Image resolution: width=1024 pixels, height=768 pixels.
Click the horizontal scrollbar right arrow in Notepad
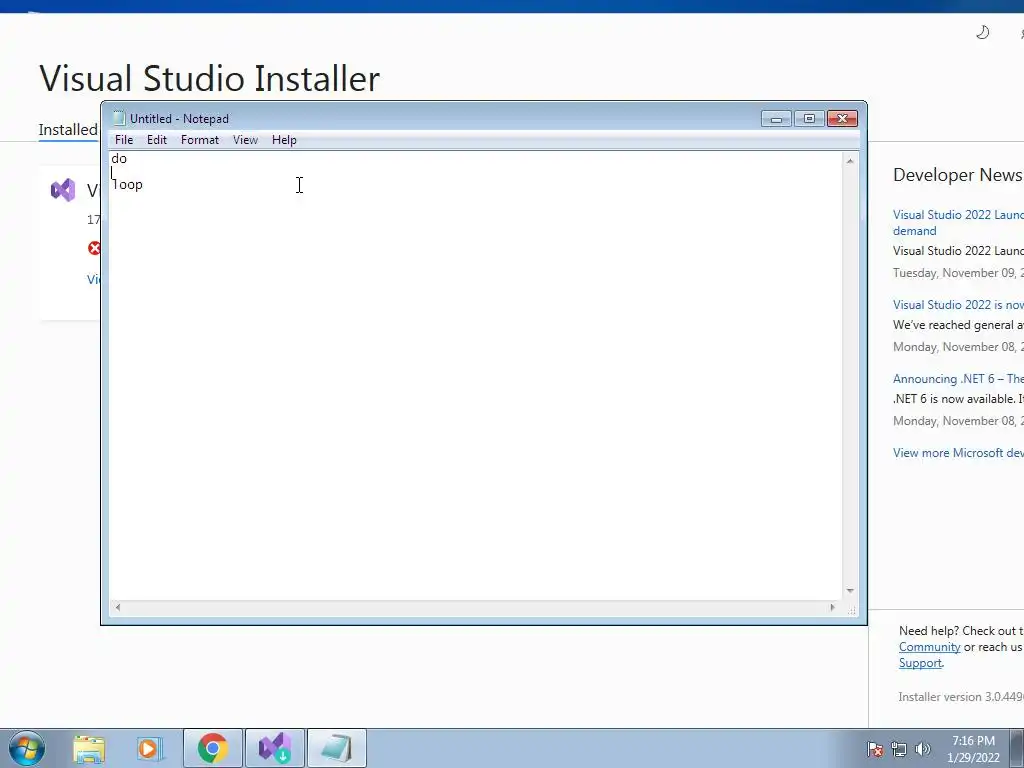tap(832, 607)
